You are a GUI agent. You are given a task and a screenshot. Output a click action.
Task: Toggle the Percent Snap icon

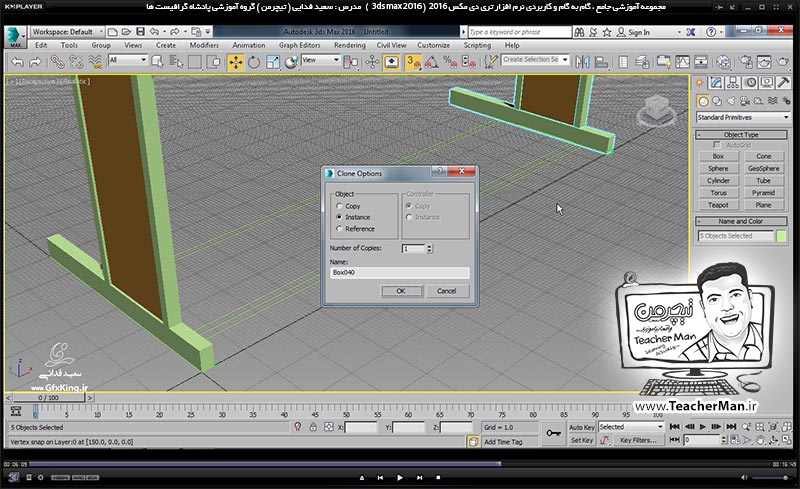(450, 62)
